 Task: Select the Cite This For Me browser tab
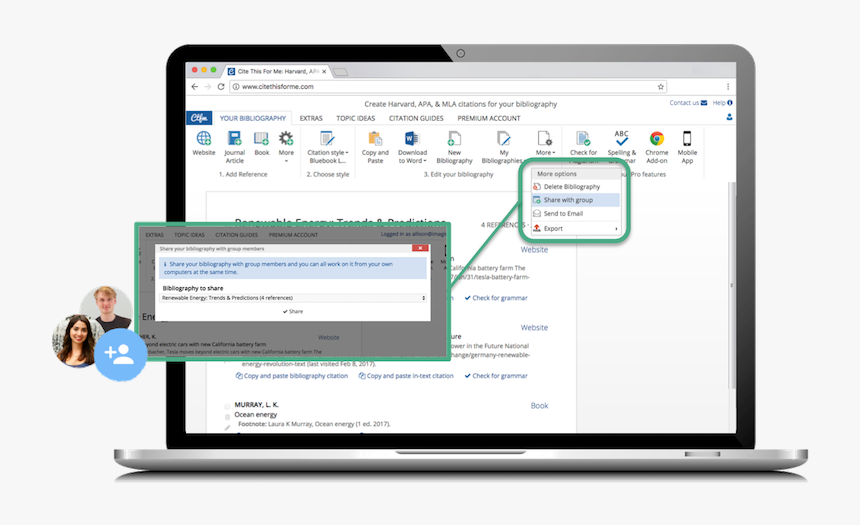tap(276, 71)
